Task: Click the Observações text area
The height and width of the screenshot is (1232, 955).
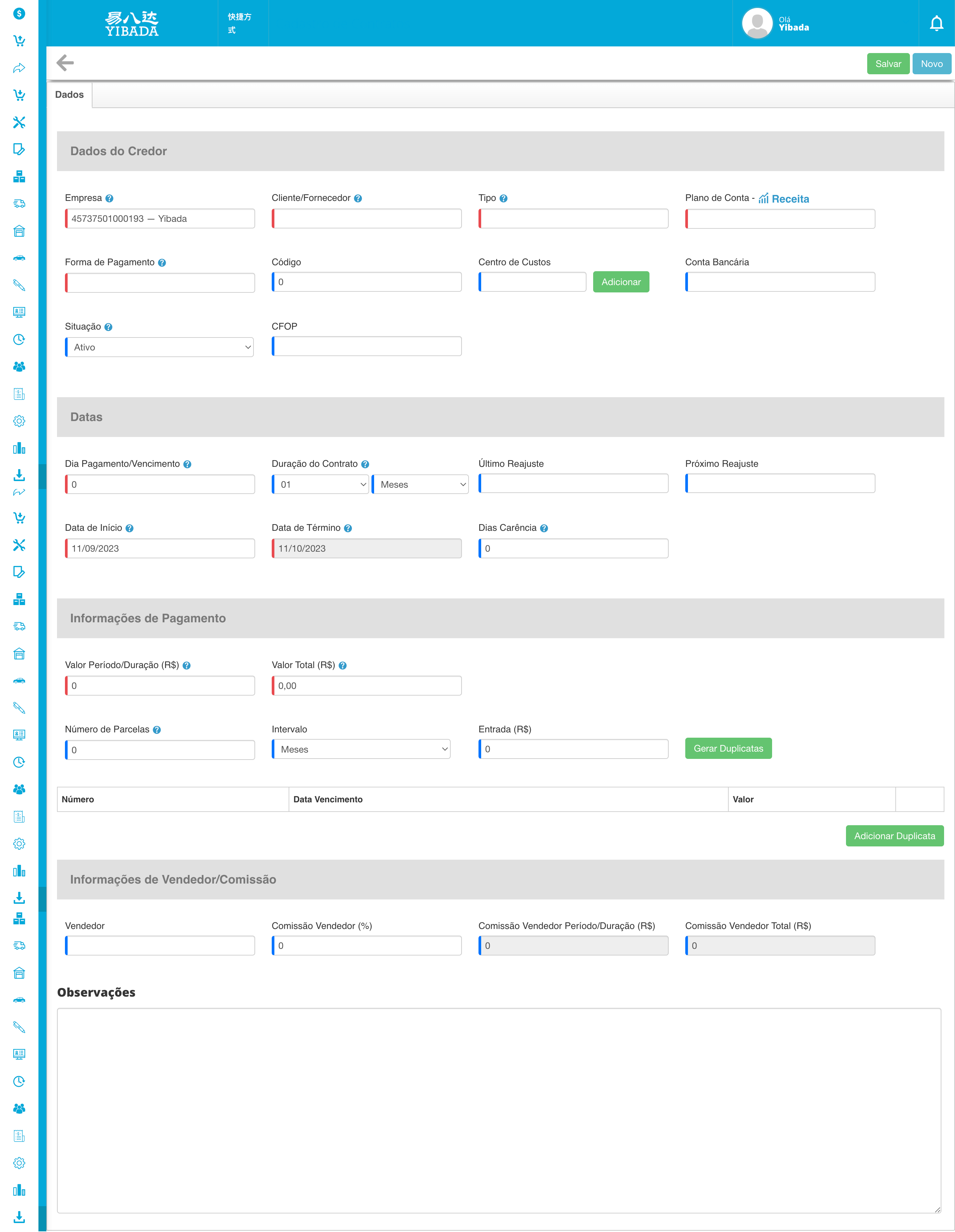Action: (x=498, y=1110)
